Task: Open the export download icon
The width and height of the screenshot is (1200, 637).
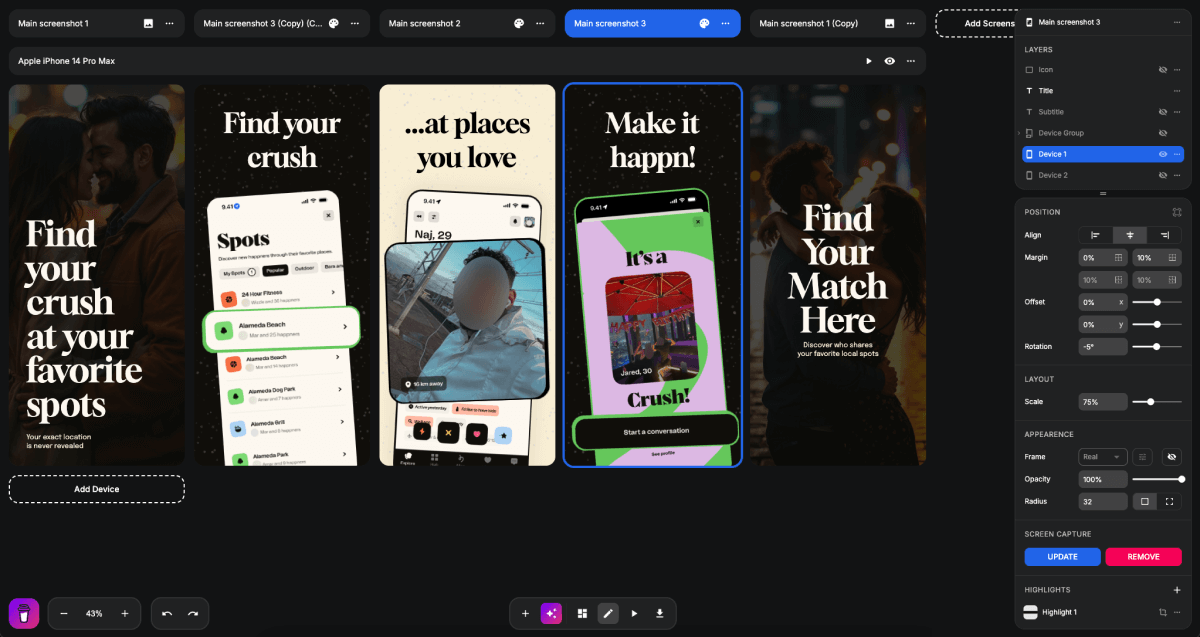Action: [660, 613]
